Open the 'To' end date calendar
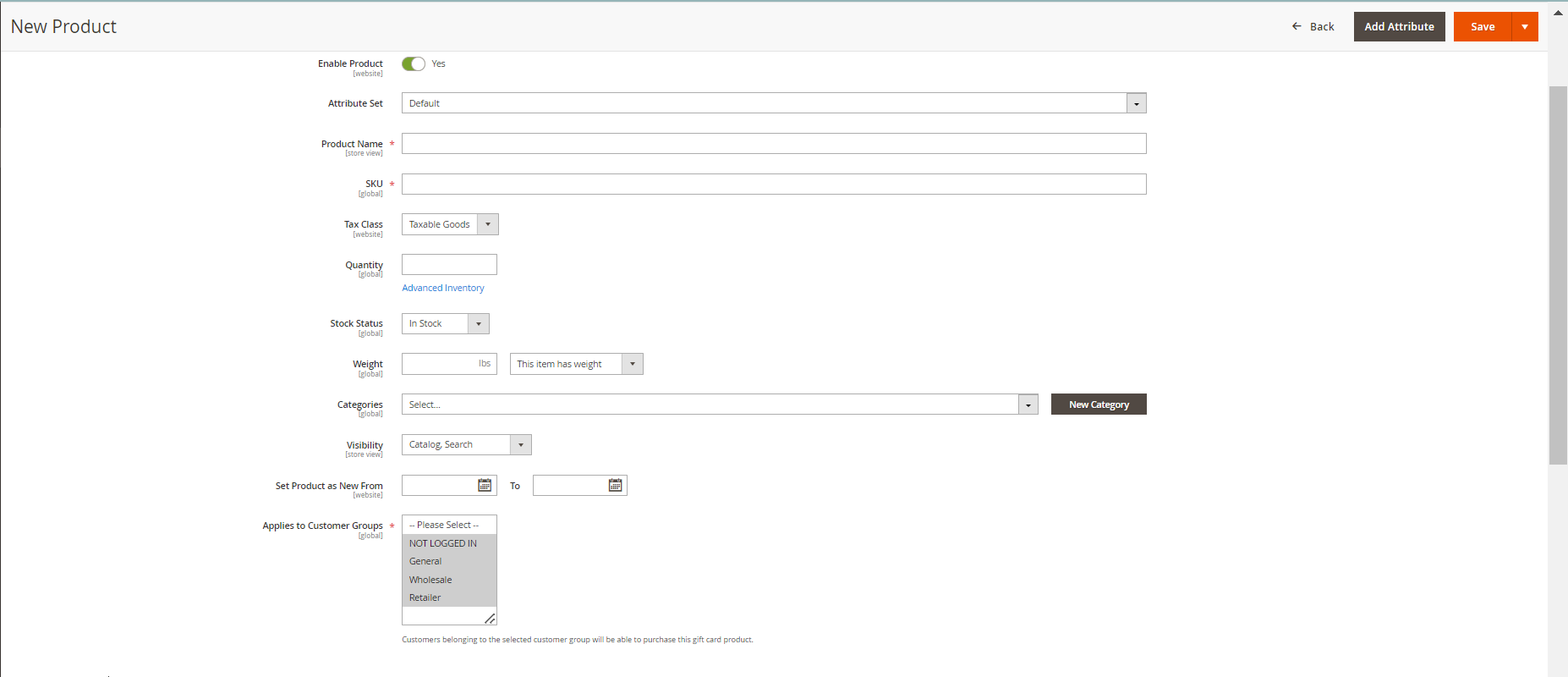This screenshot has height=677, width=1568. pyautogui.click(x=615, y=485)
